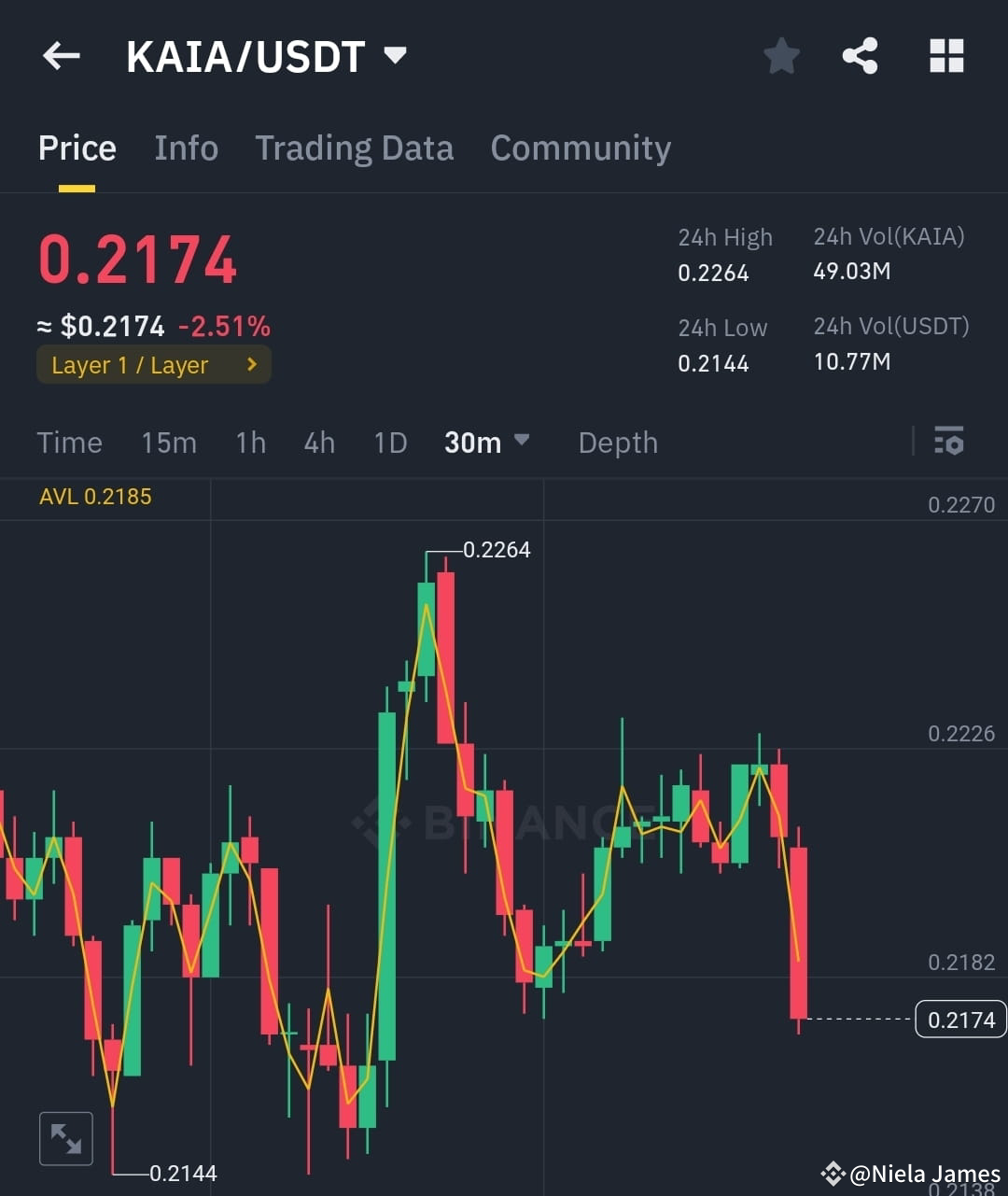Open chart settings via the indicator icon
This screenshot has height=1196, width=1008.
[948, 442]
